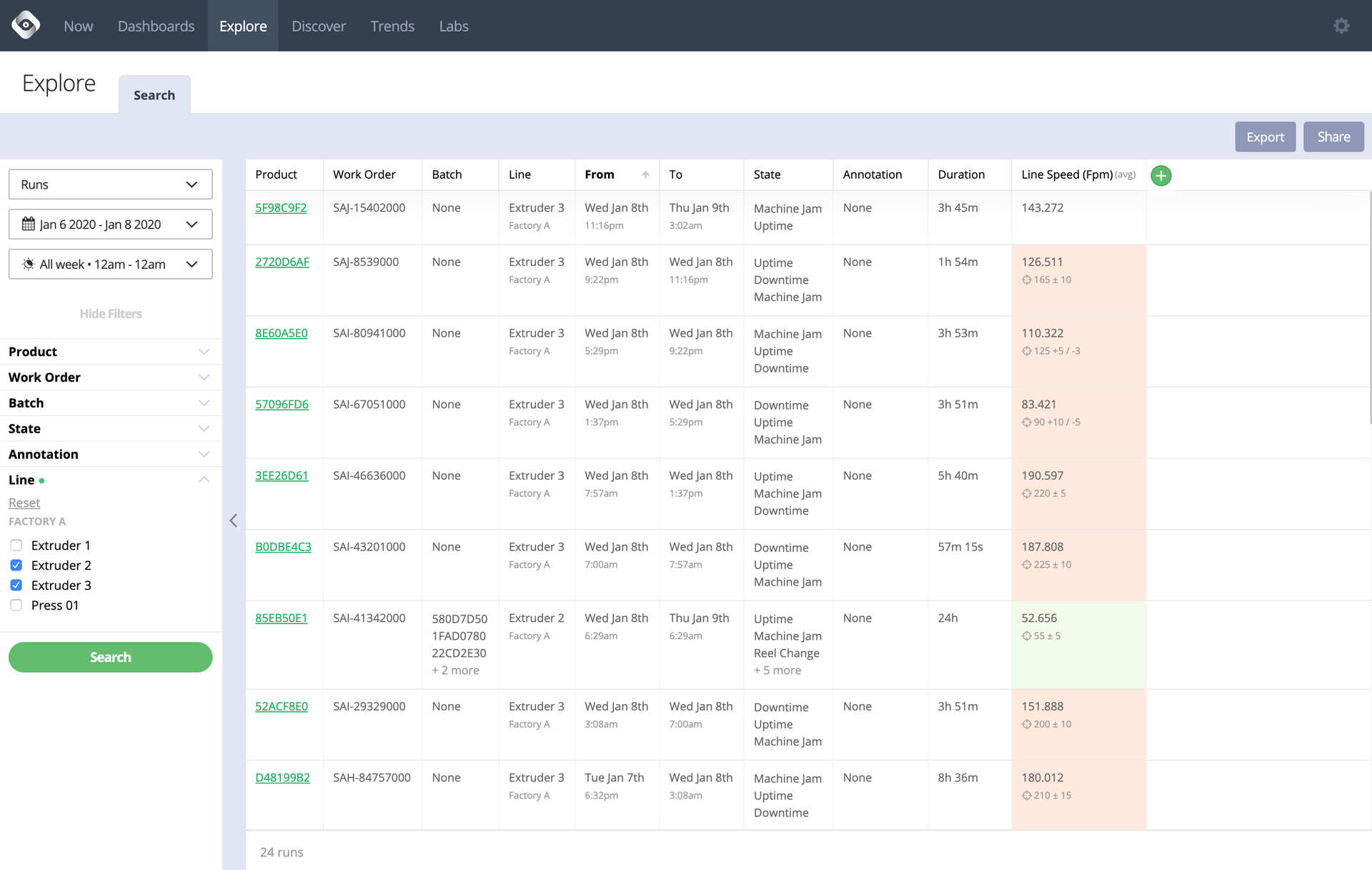Click the sort arrow on the From column

pyautogui.click(x=645, y=174)
